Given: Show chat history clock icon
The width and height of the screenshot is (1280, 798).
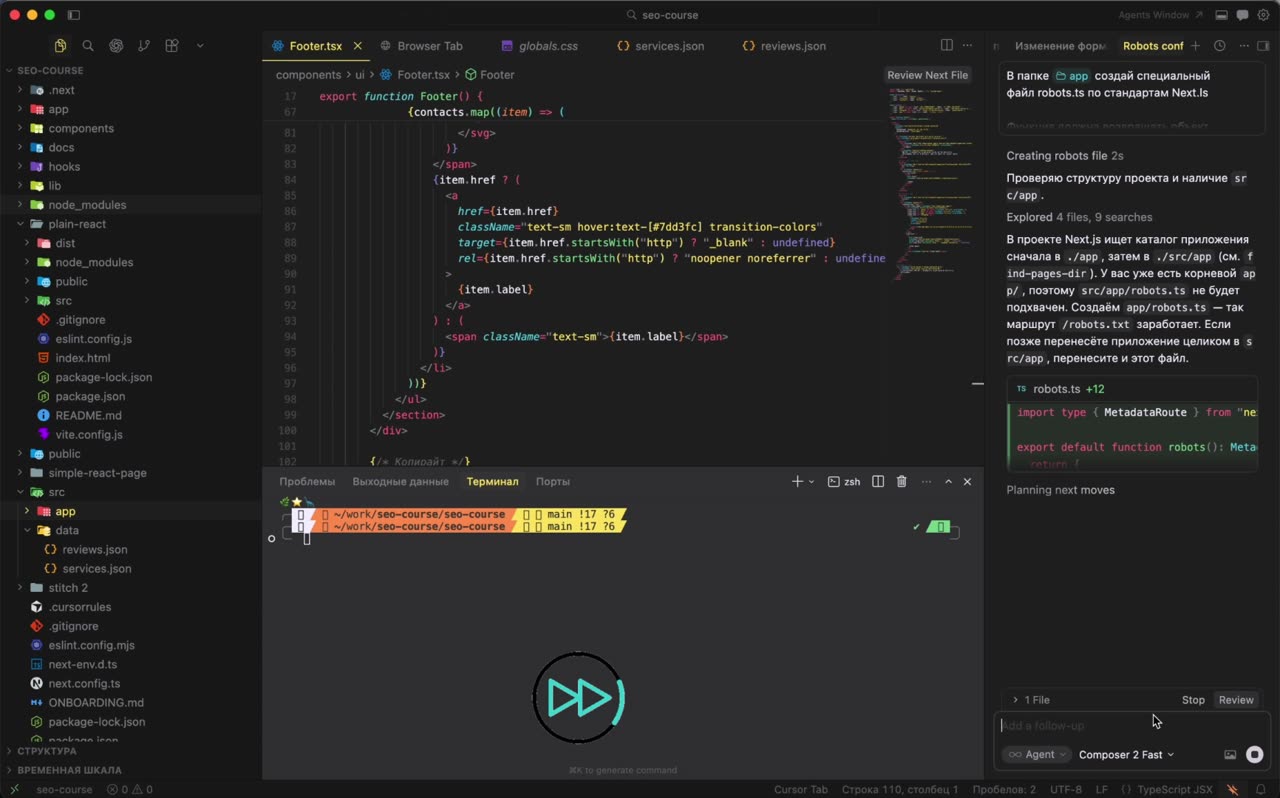Looking at the screenshot, I should click(1219, 46).
